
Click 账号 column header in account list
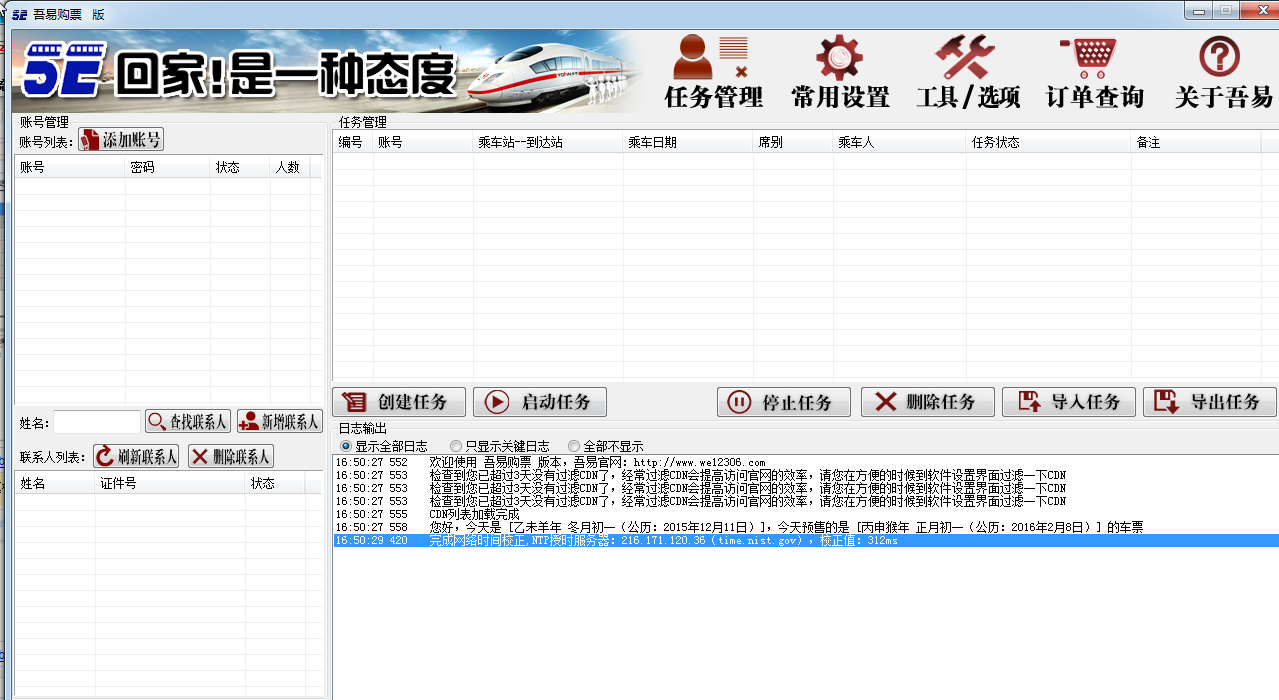coord(70,168)
